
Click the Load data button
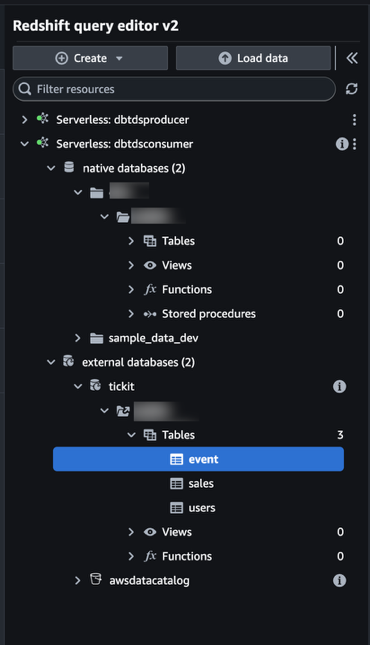point(253,58)
